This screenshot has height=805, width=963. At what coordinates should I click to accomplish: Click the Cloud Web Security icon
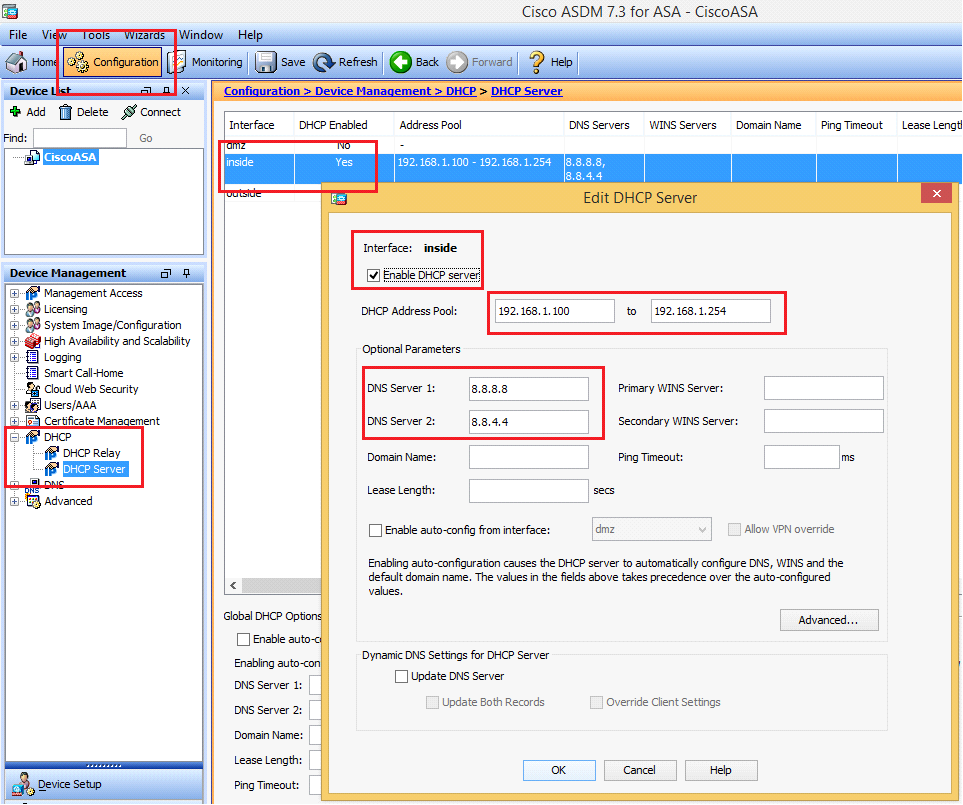coord(33,389)
